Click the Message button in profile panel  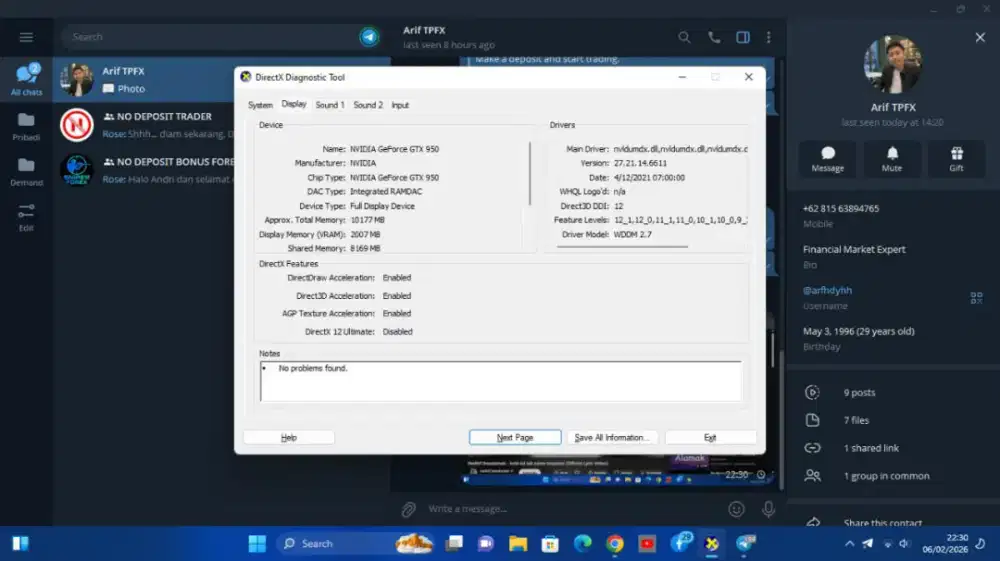click(x=827, y=159)
